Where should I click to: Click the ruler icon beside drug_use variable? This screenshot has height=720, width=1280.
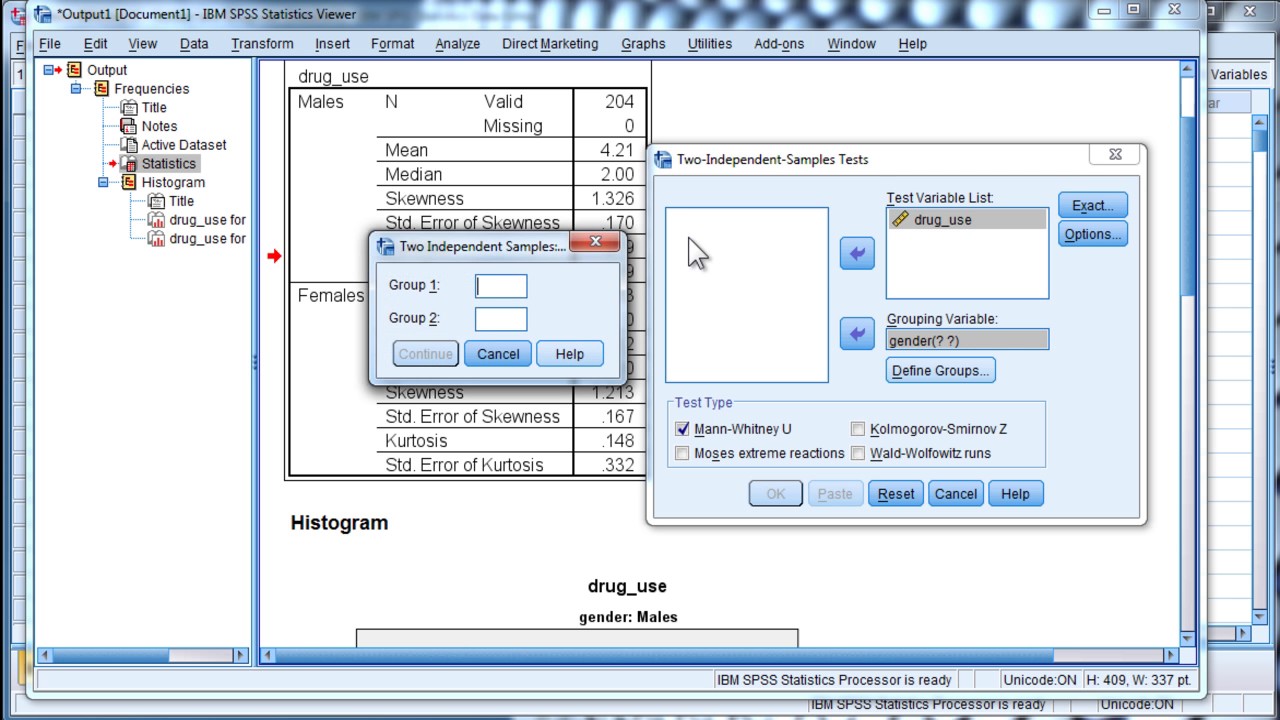(900, 219)
